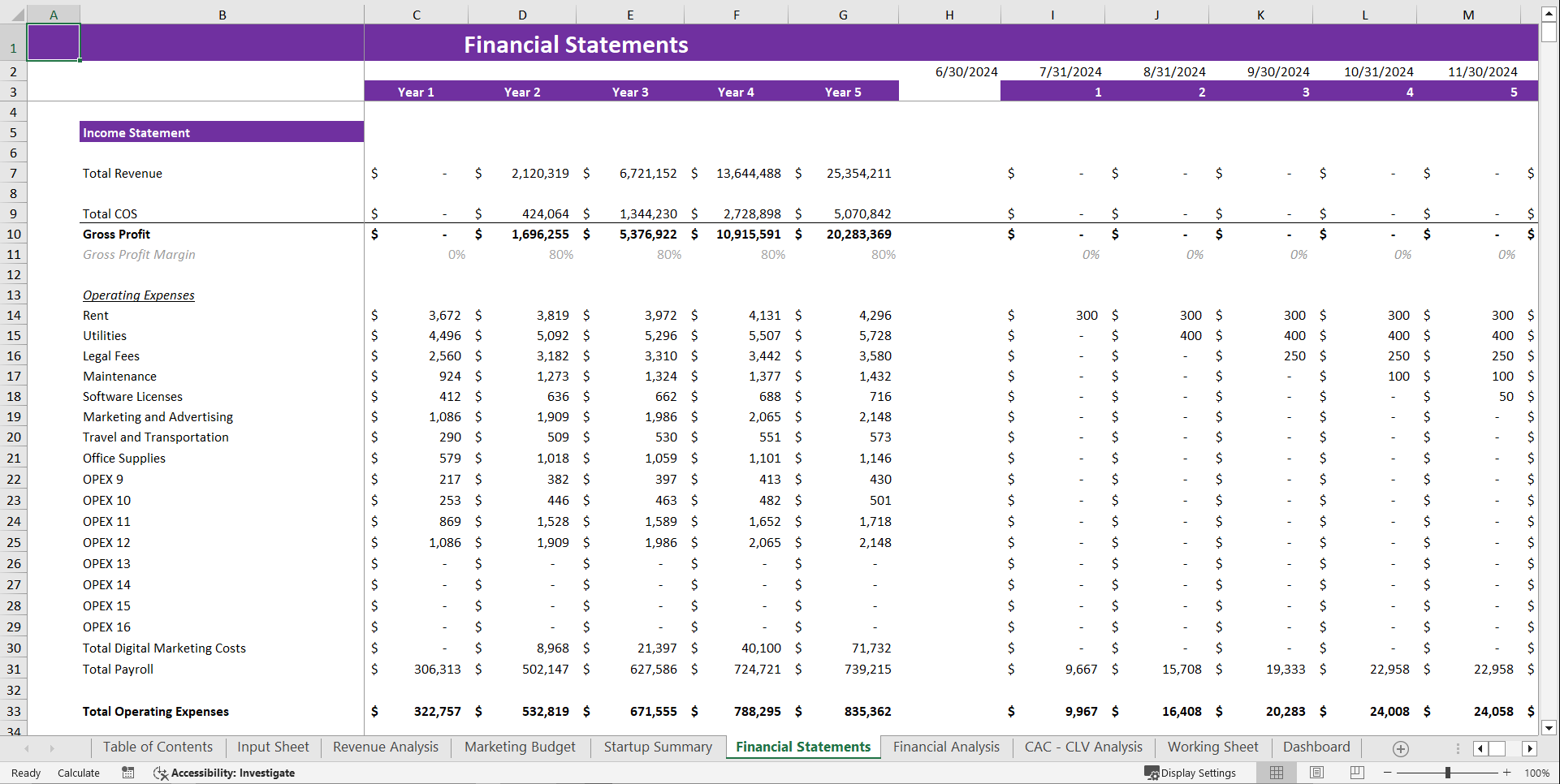The width and height of the screenshot is (1560, 784).
Task: Open the Financial Analysis sheet
Action: 946,747
